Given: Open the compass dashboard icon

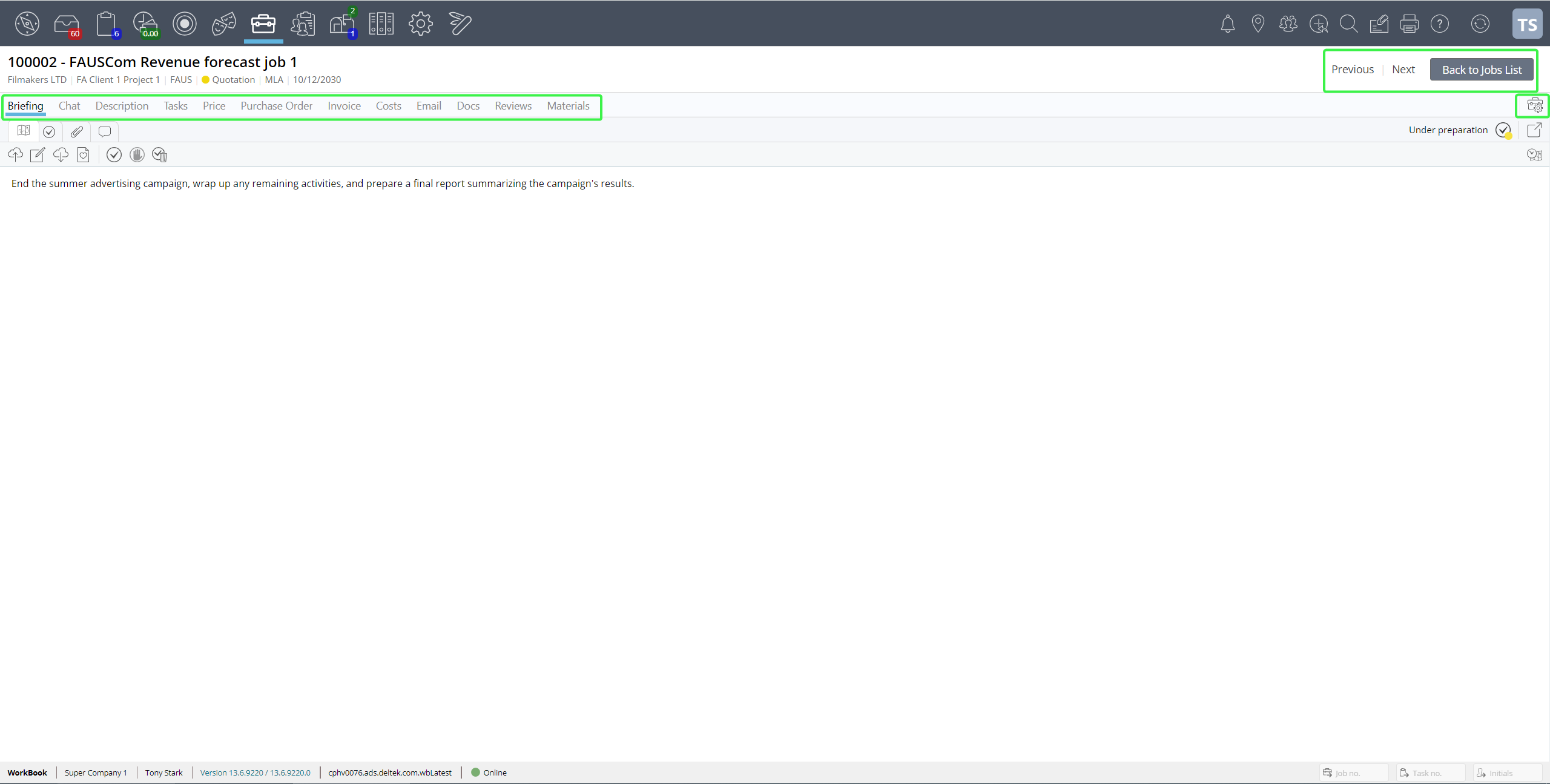Looking at the screenshot, I should (x=27, y=24).
